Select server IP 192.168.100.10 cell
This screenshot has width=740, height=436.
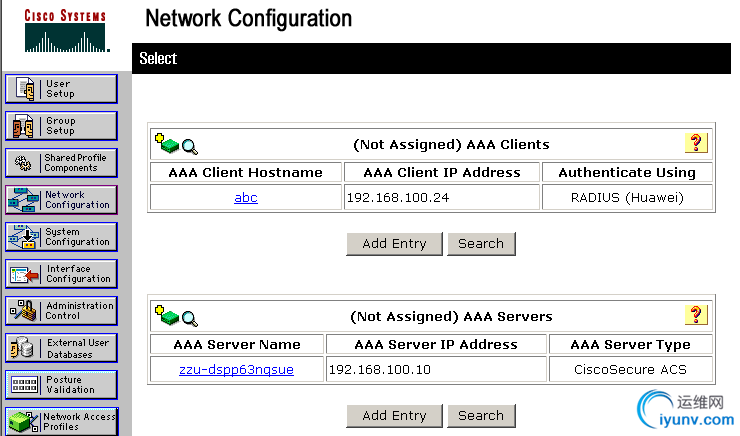click(x=436, y=369)
